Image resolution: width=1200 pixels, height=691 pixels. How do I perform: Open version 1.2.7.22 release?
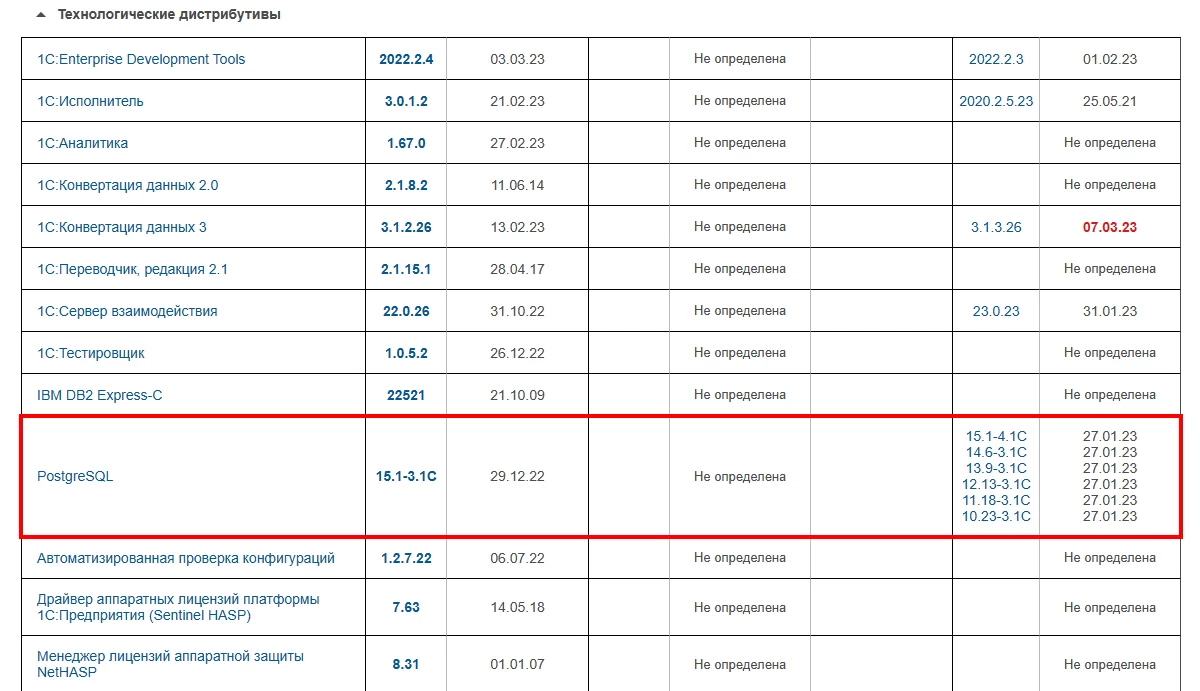[406, 558]
